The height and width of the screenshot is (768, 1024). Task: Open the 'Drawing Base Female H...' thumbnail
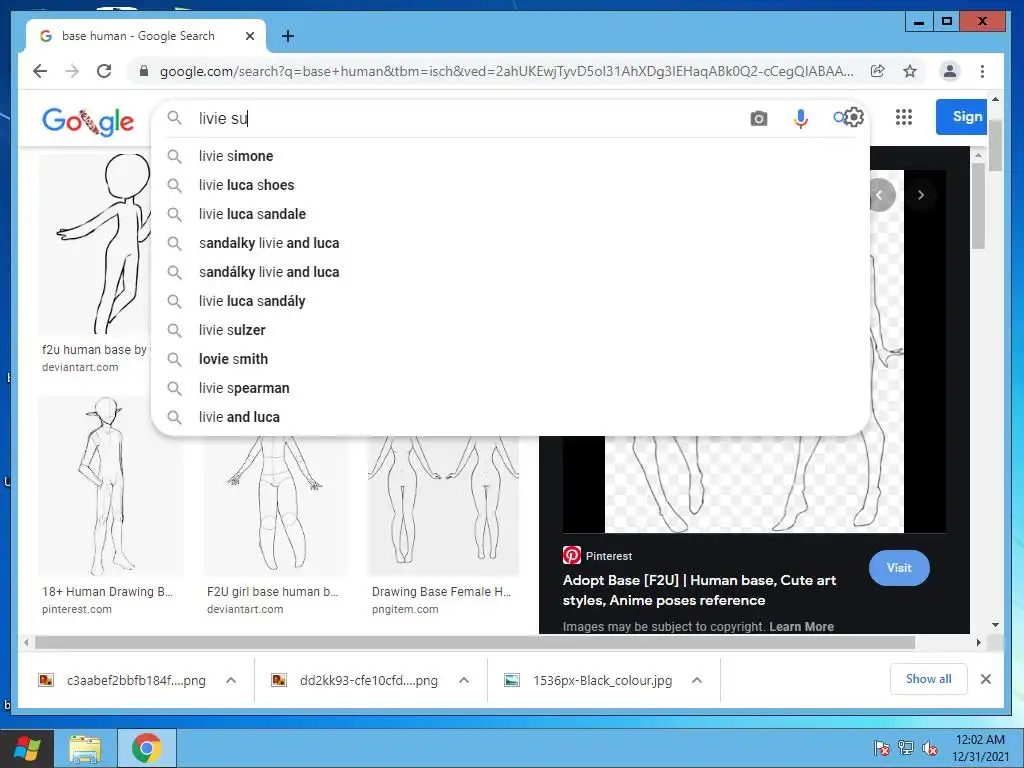443,506
